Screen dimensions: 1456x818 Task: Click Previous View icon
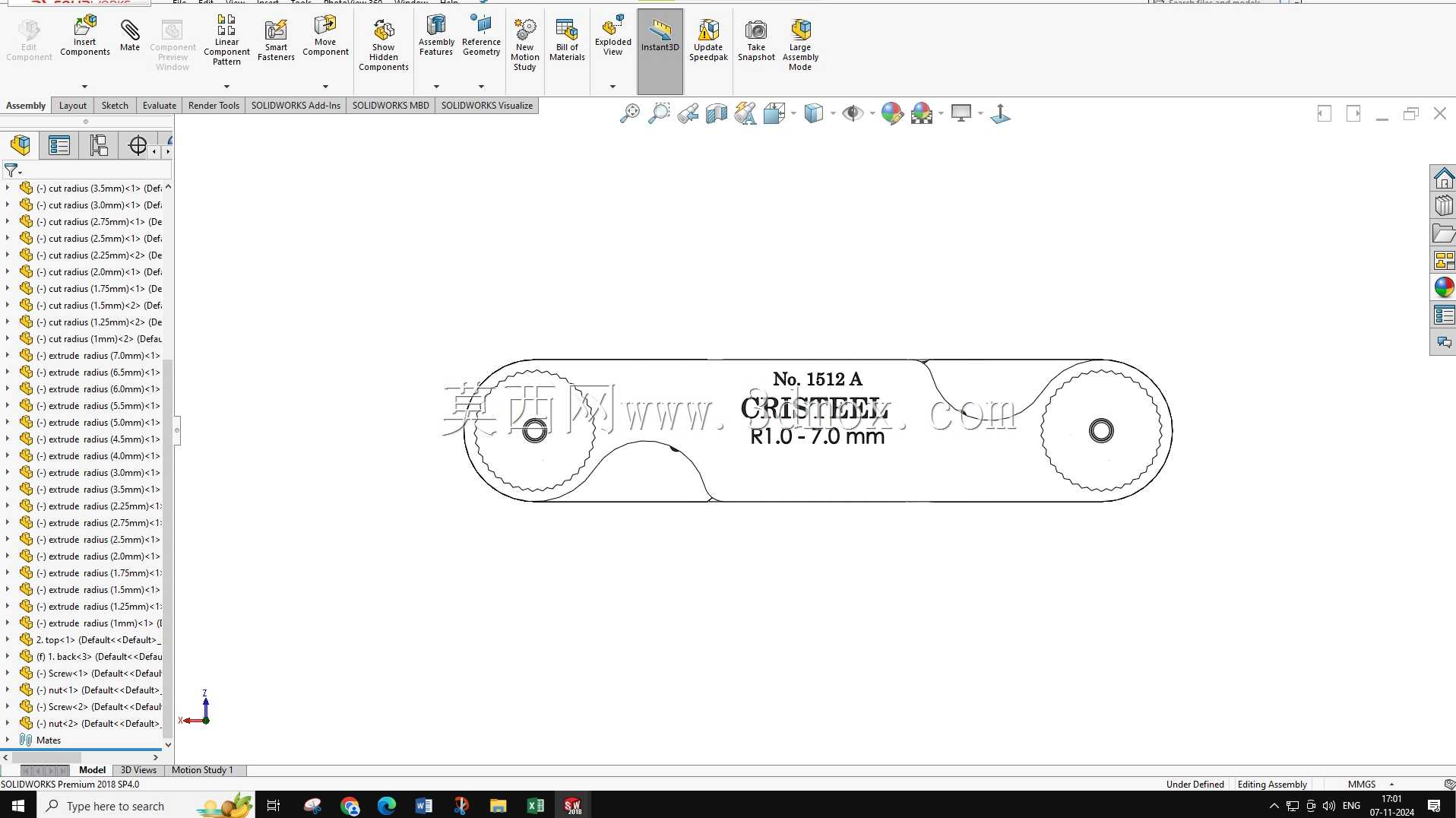(x=688, y=114)
